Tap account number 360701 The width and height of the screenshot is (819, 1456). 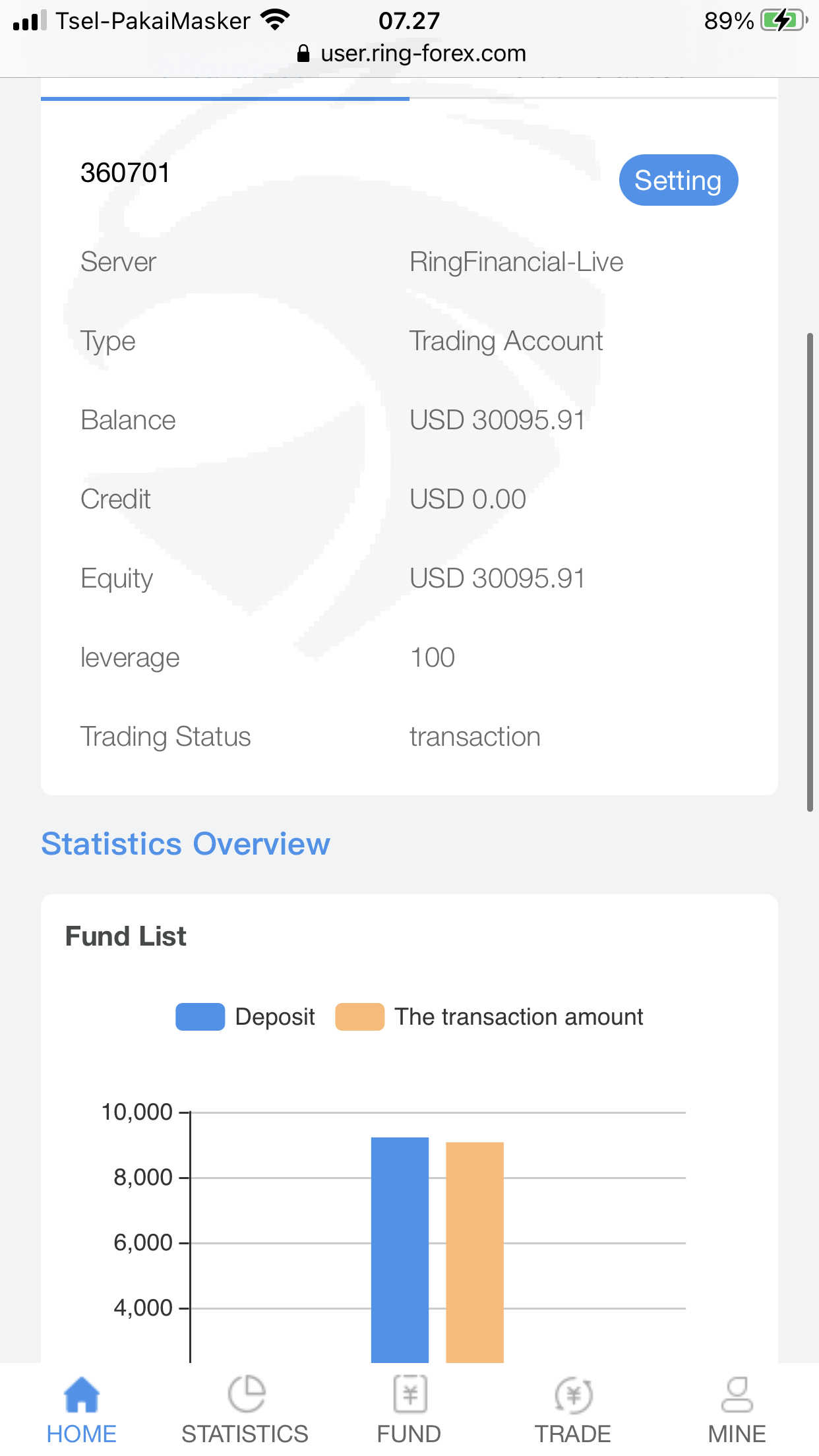pos(125,173)
